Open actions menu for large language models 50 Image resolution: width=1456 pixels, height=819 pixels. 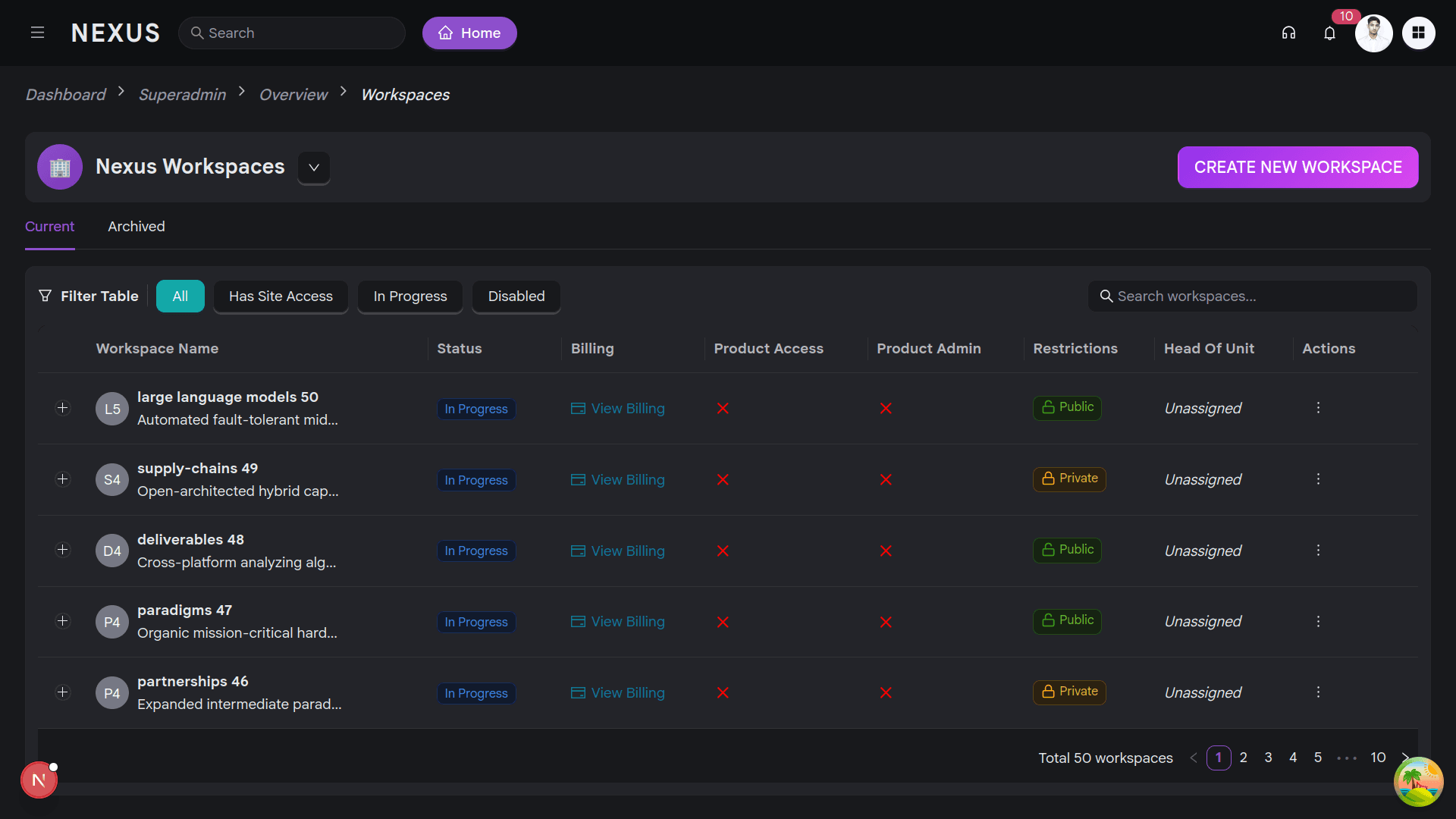[x=1318, y=408]
